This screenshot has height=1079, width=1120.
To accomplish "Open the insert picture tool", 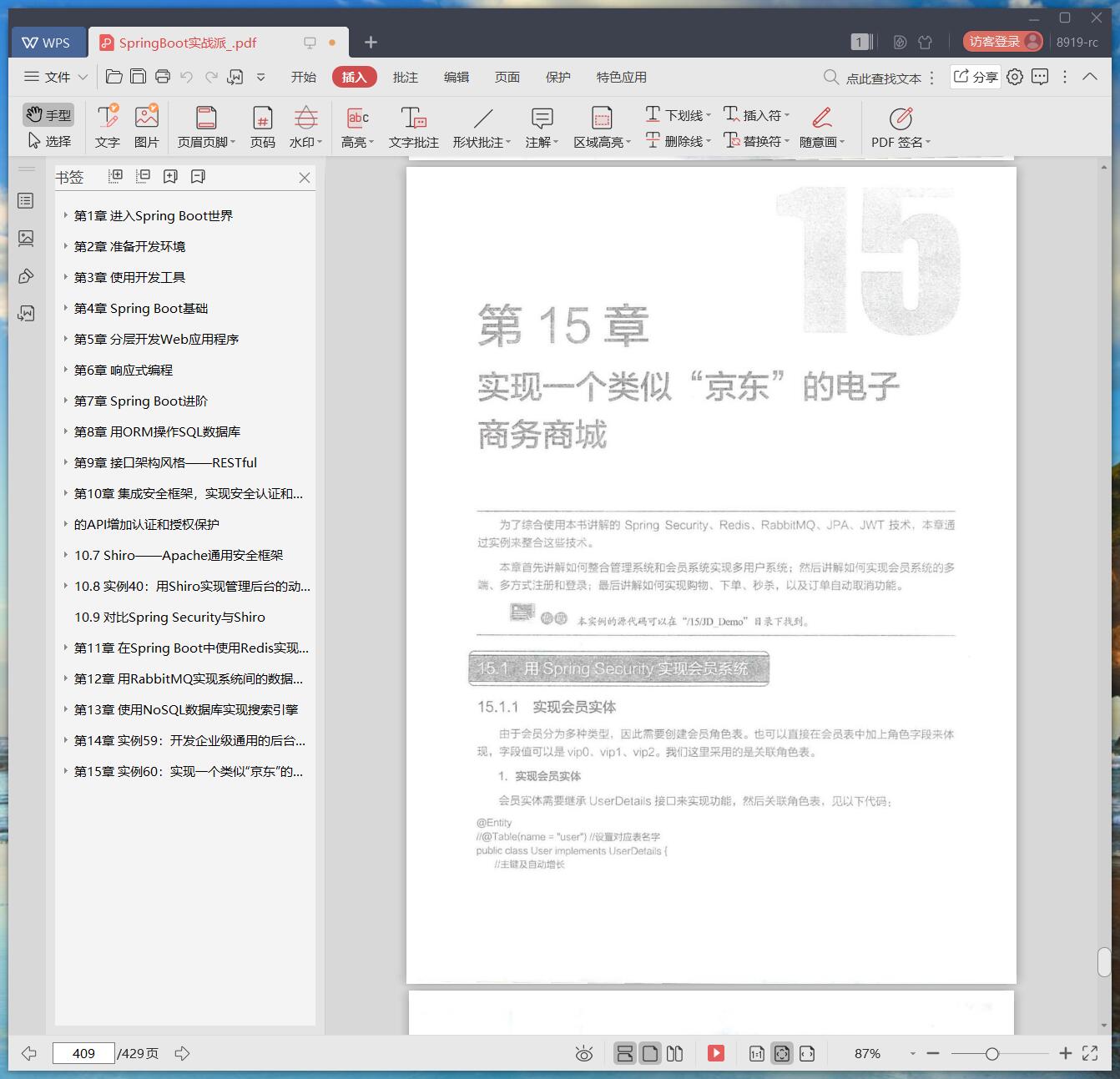I will click(x=147, y=127).
